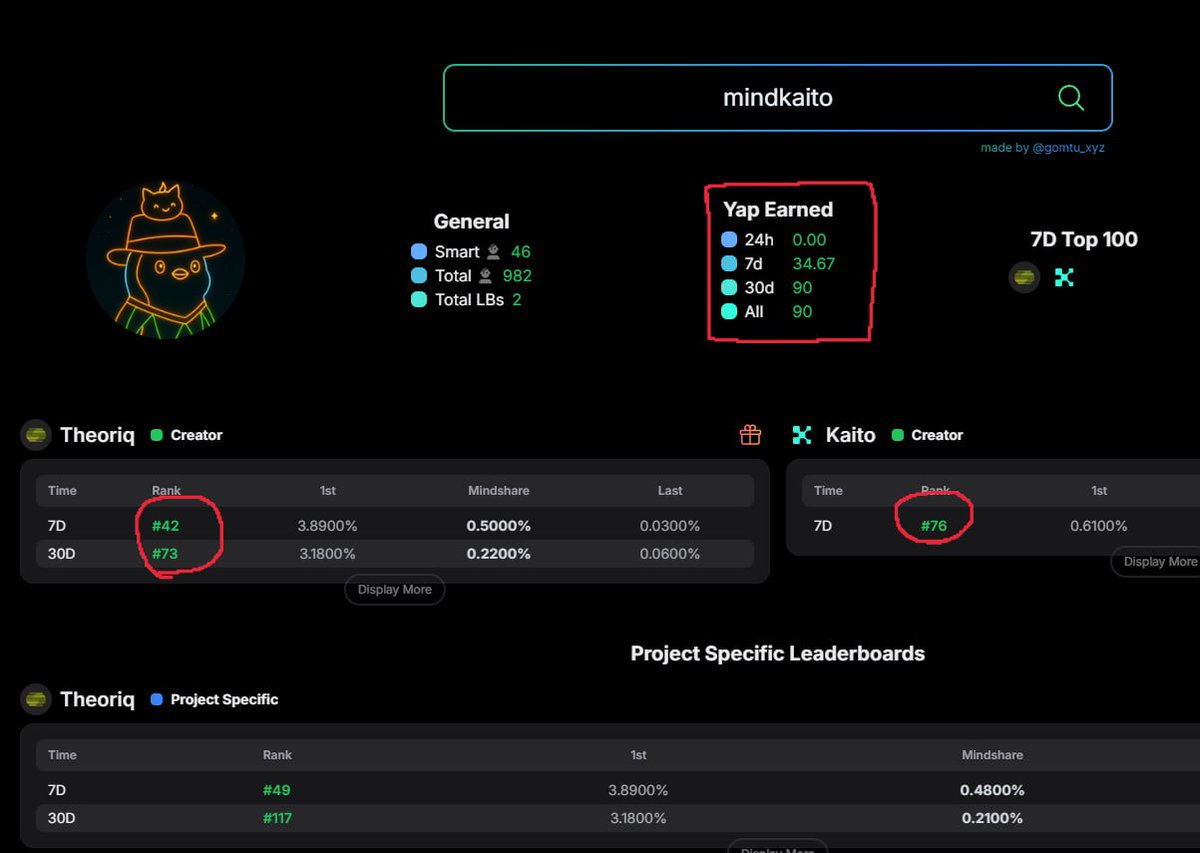Click 0.5000% mindshare value
This screenshot has height=853, width=1200.
(499, 526)
